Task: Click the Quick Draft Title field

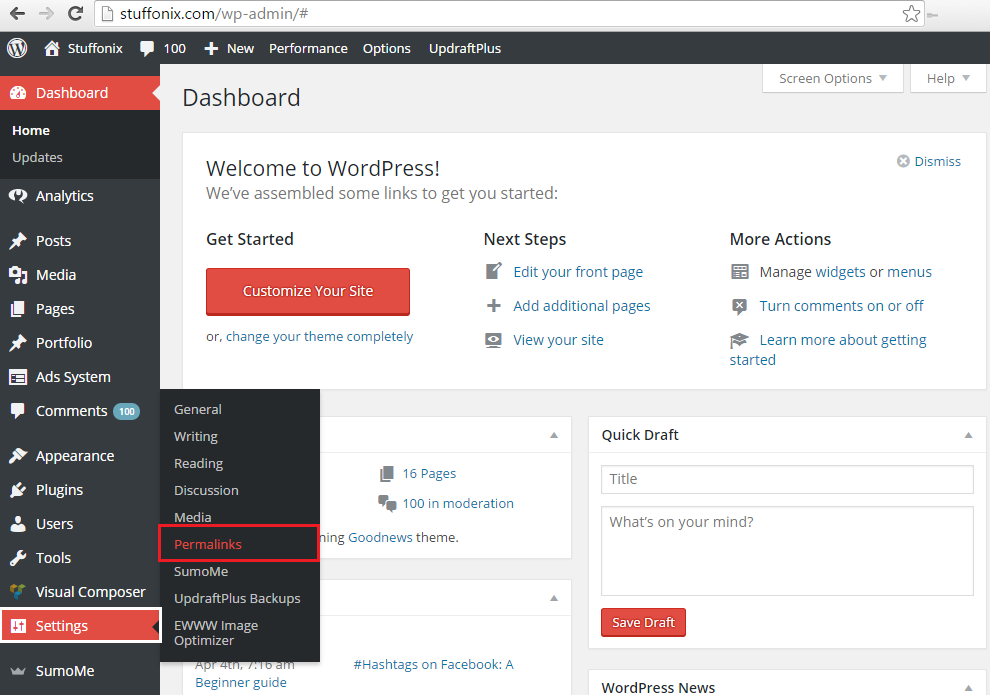Action: point(787,479)
